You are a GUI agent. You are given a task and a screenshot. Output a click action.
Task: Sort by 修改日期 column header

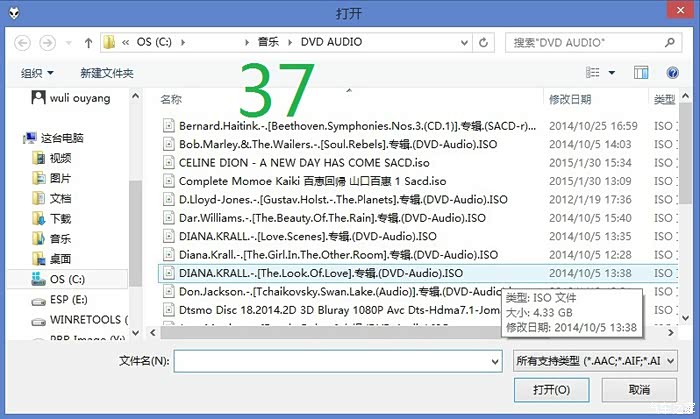(x=570, y=99)
